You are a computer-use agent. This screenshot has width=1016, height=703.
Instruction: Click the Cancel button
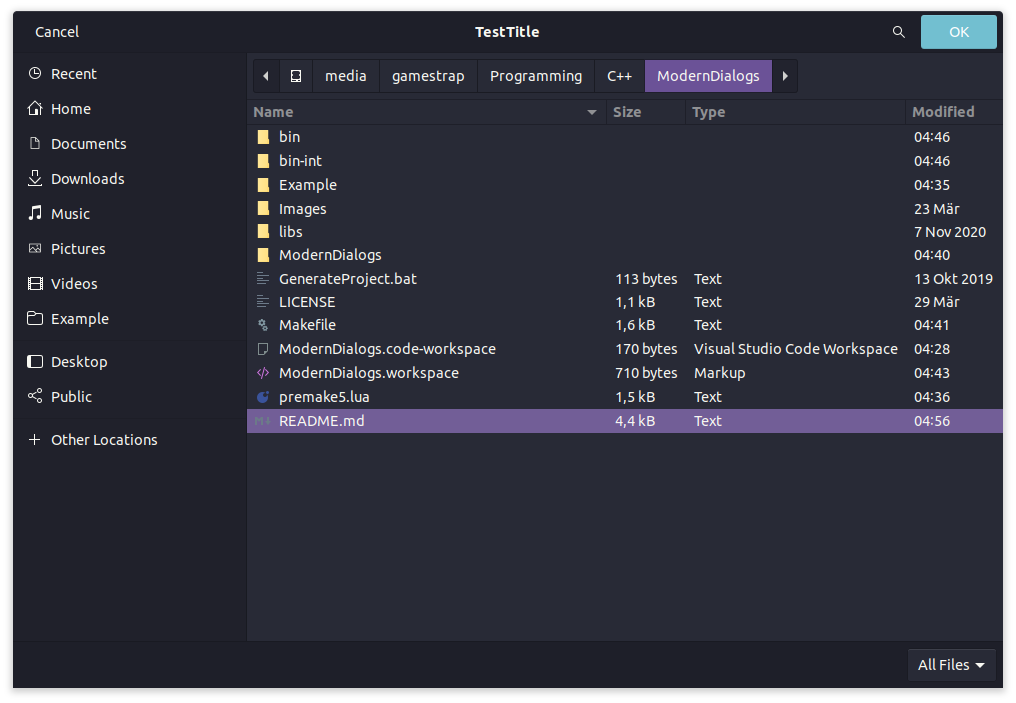57,32
